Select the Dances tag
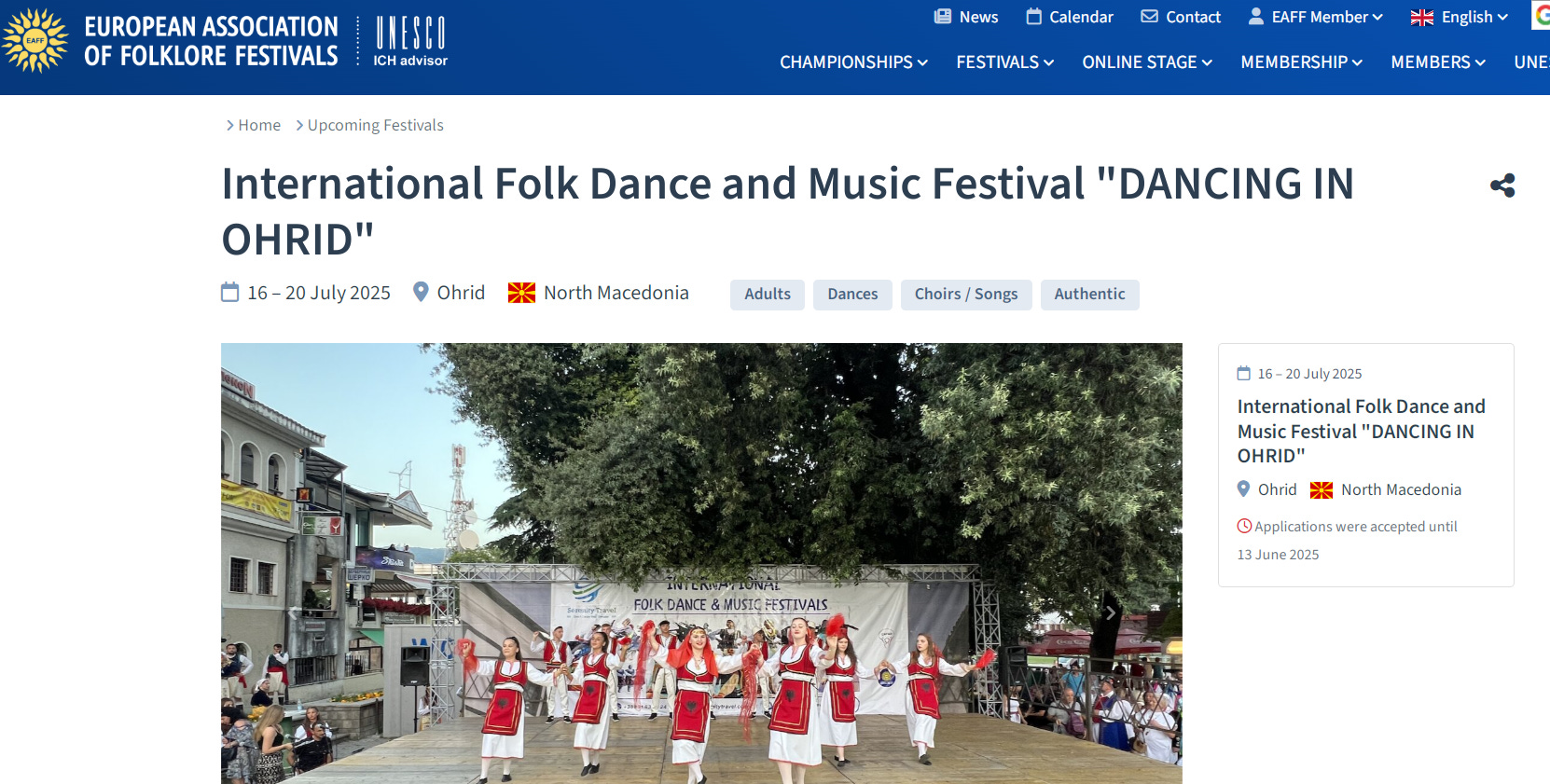 point(852,295)
